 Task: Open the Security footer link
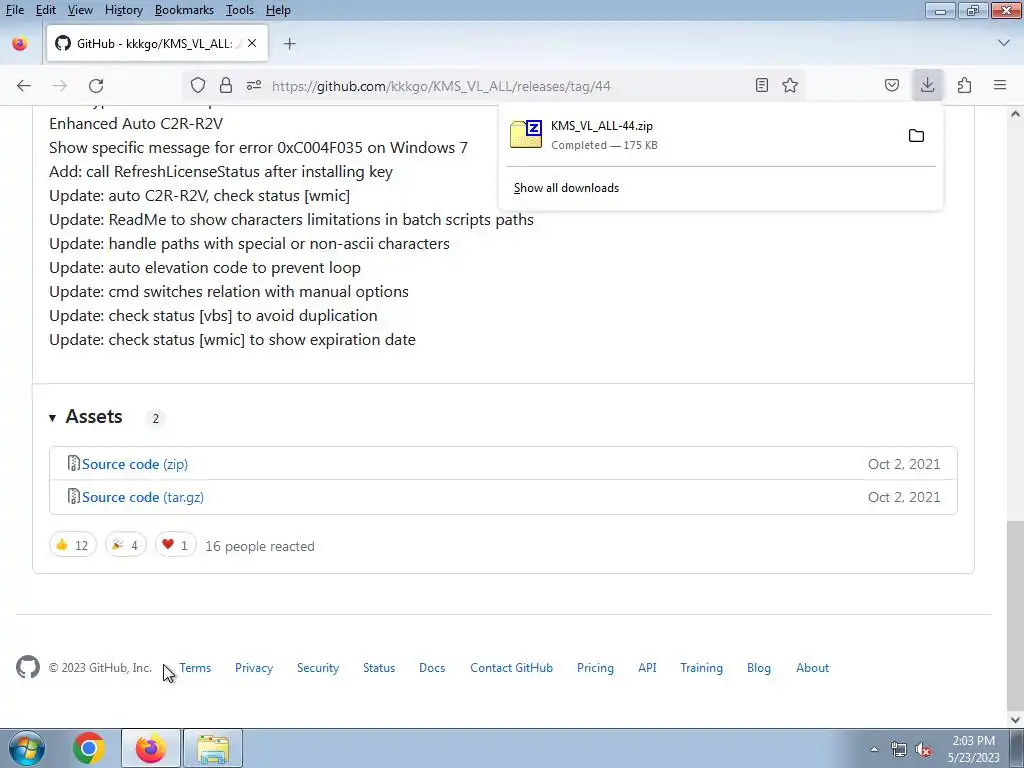(318, 667)
